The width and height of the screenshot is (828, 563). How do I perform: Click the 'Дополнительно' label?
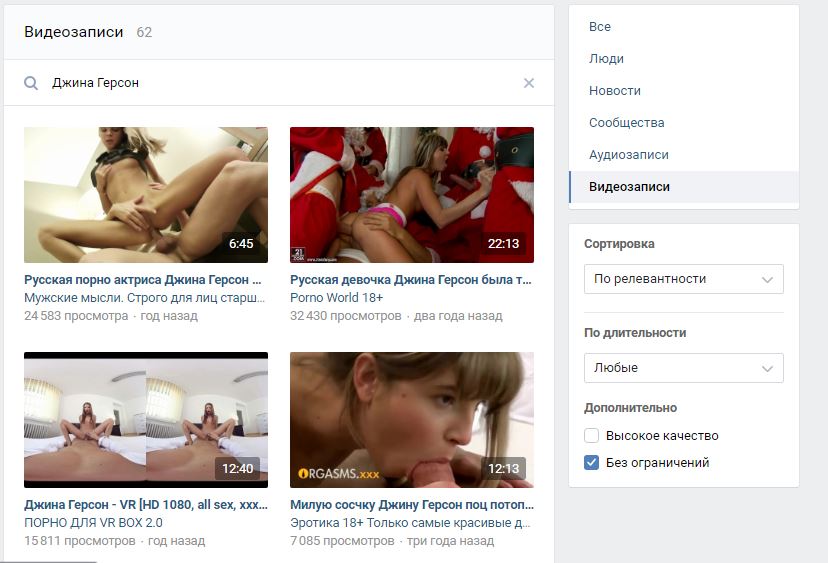tap(631, 408)
